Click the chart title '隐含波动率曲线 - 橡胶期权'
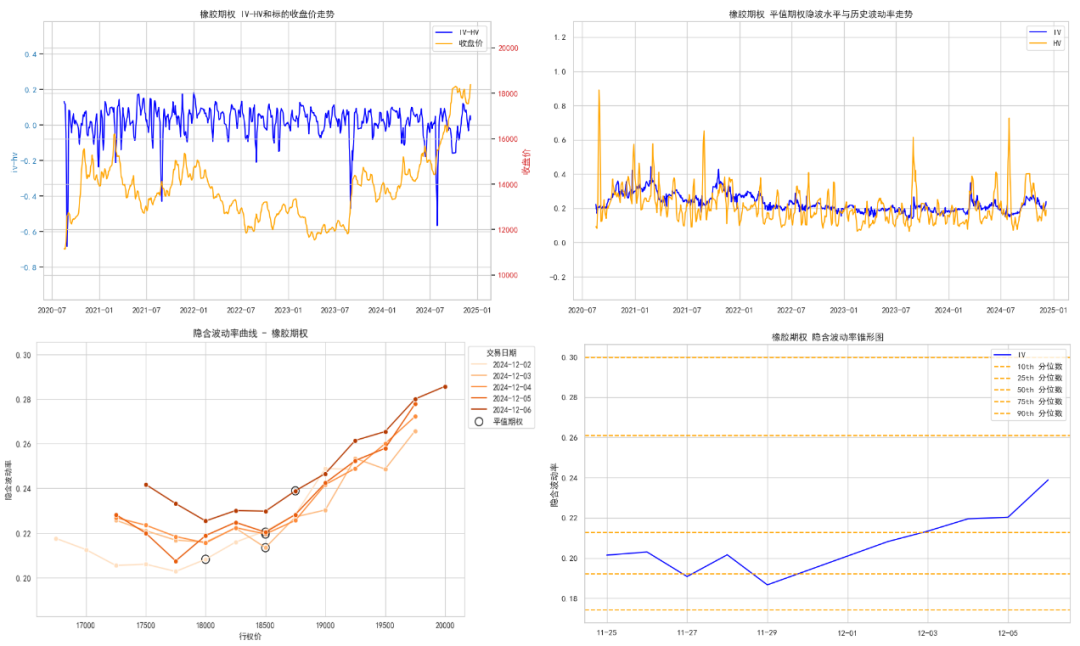The height and width of the screenshot is (646, 1080). click(250, 333)
